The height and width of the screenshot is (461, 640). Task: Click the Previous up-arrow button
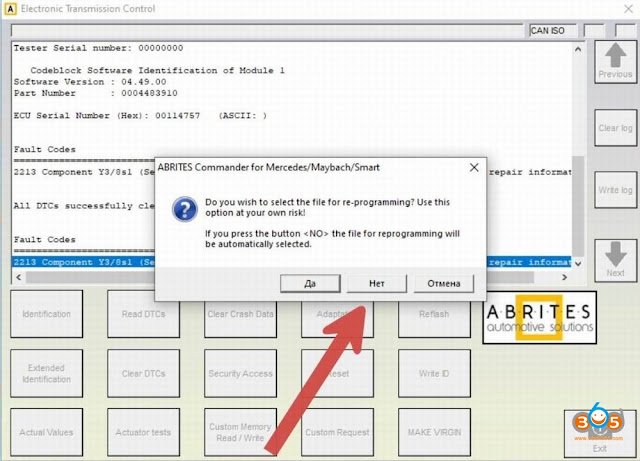[616, 62]
